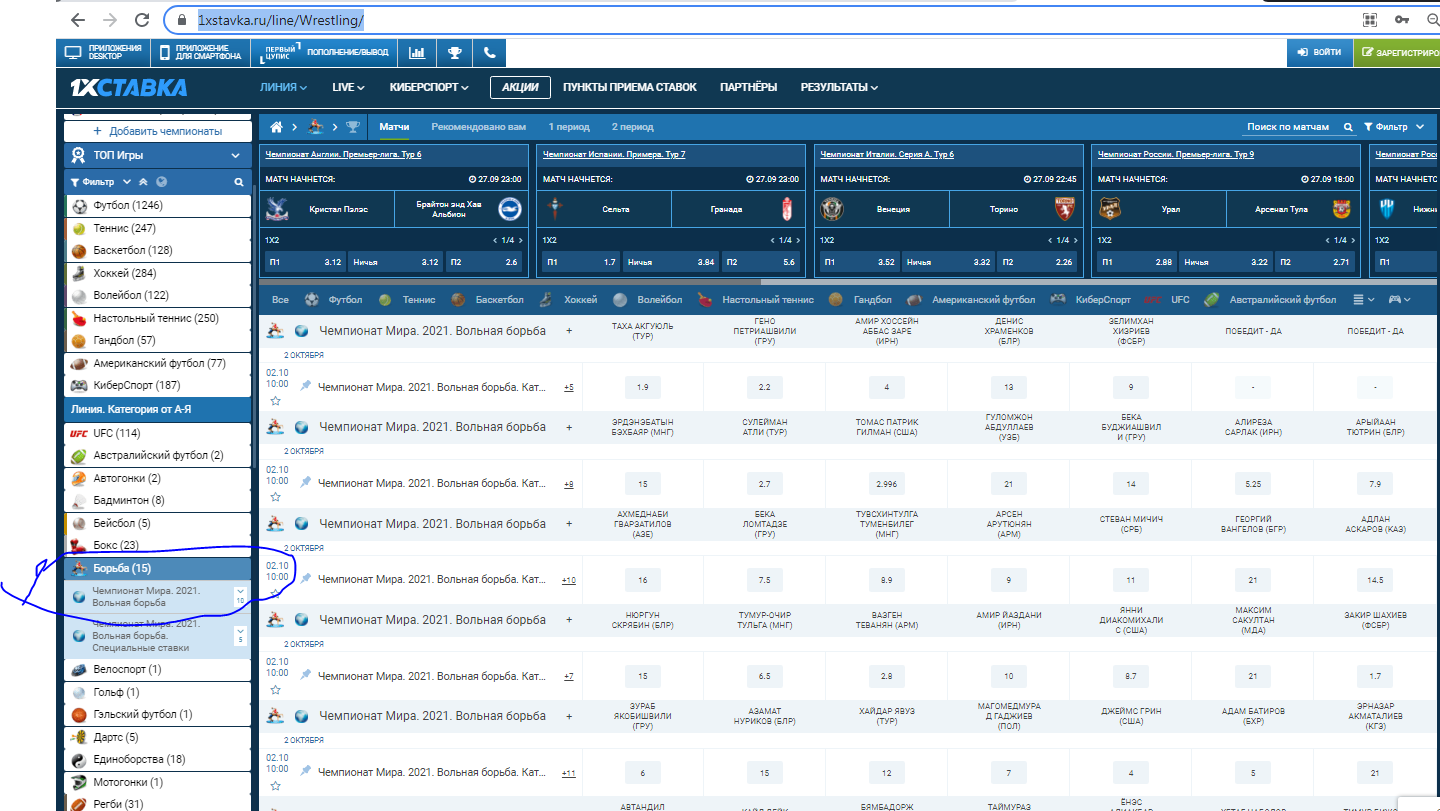Open the desktop applications monitor icon

(x=72, y=53)
